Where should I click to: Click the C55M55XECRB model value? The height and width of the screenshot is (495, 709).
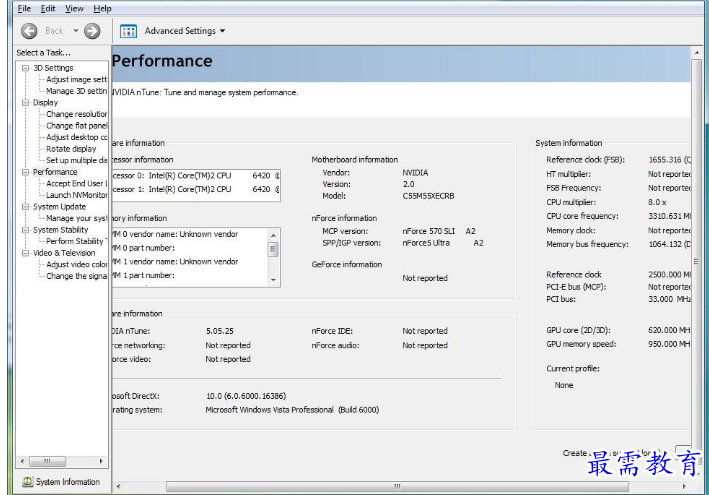tap(428, 196)
